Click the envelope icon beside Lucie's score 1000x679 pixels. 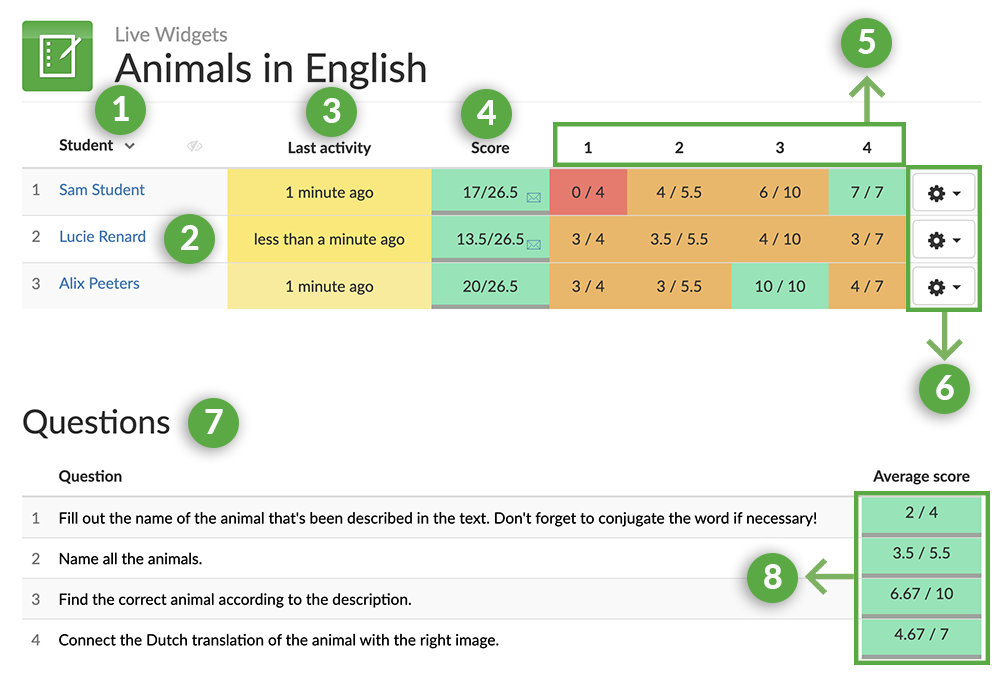pos(534,245)
